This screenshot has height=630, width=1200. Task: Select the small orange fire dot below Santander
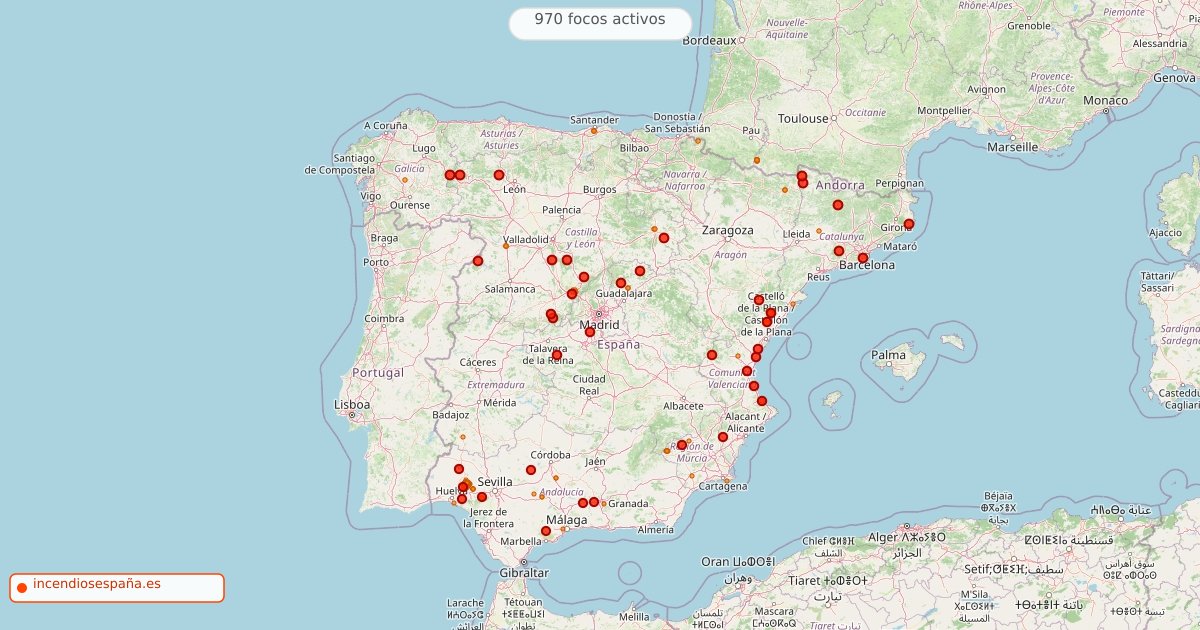pos(594,131)
